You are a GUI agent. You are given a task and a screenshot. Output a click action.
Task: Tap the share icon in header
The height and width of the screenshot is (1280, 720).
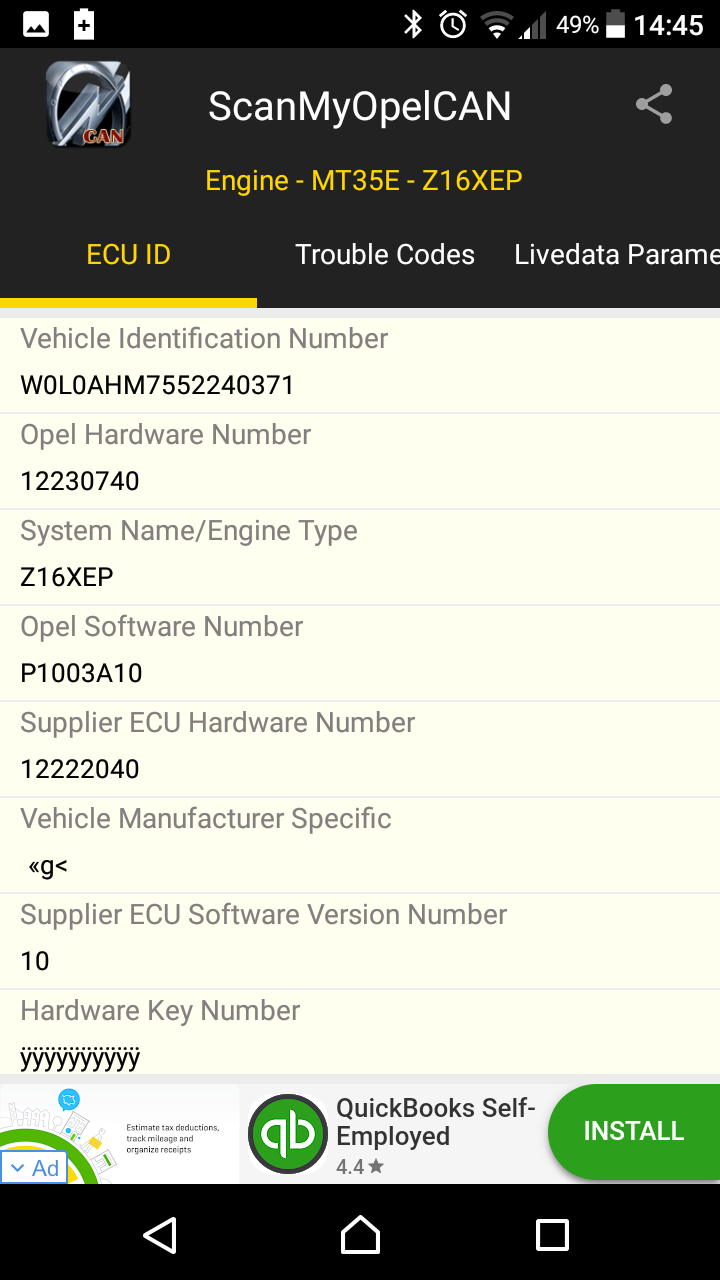click(654, 105)
